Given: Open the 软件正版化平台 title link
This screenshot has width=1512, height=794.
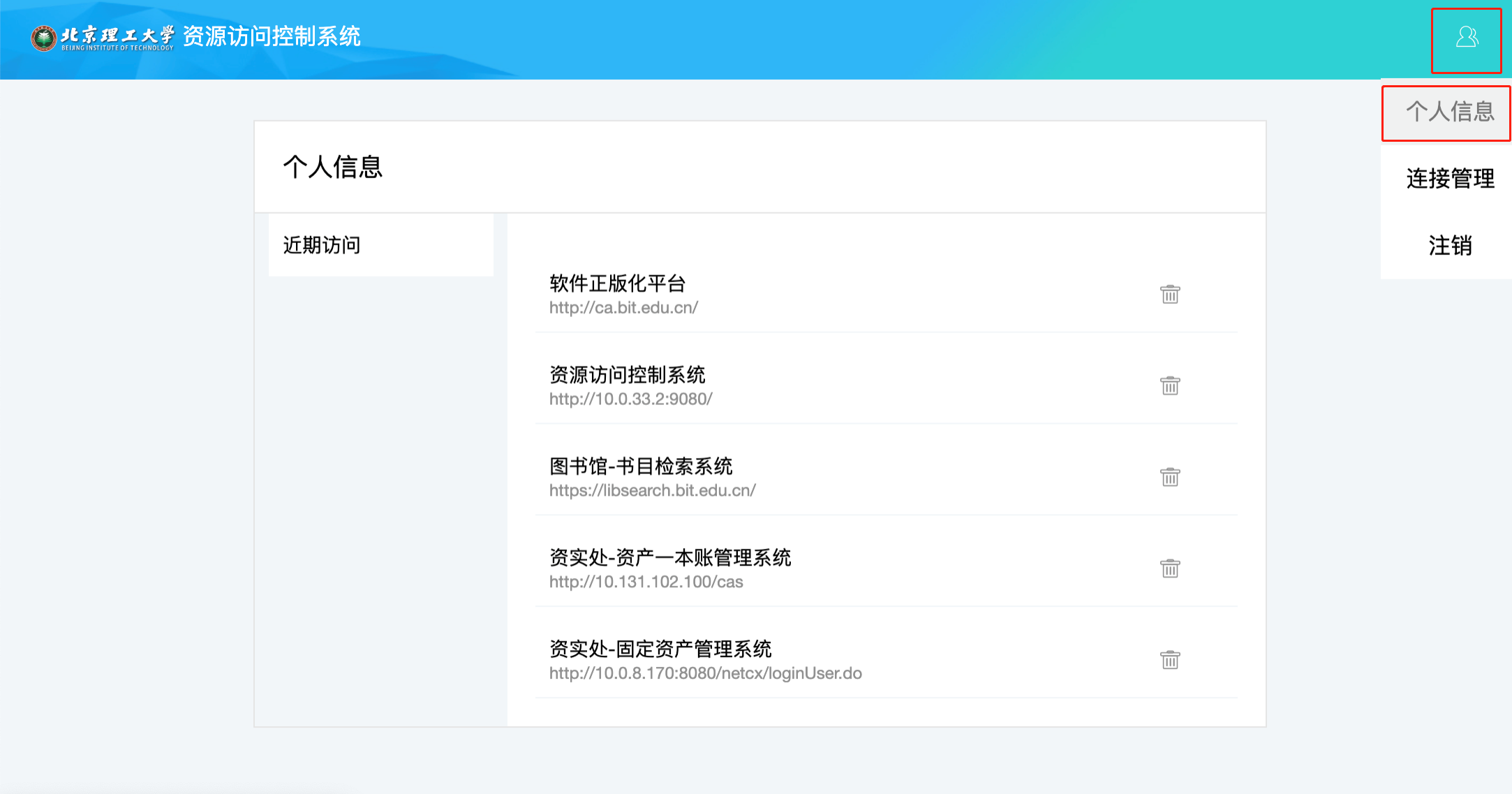Looking at the screenshot, I should coord(617,284).
